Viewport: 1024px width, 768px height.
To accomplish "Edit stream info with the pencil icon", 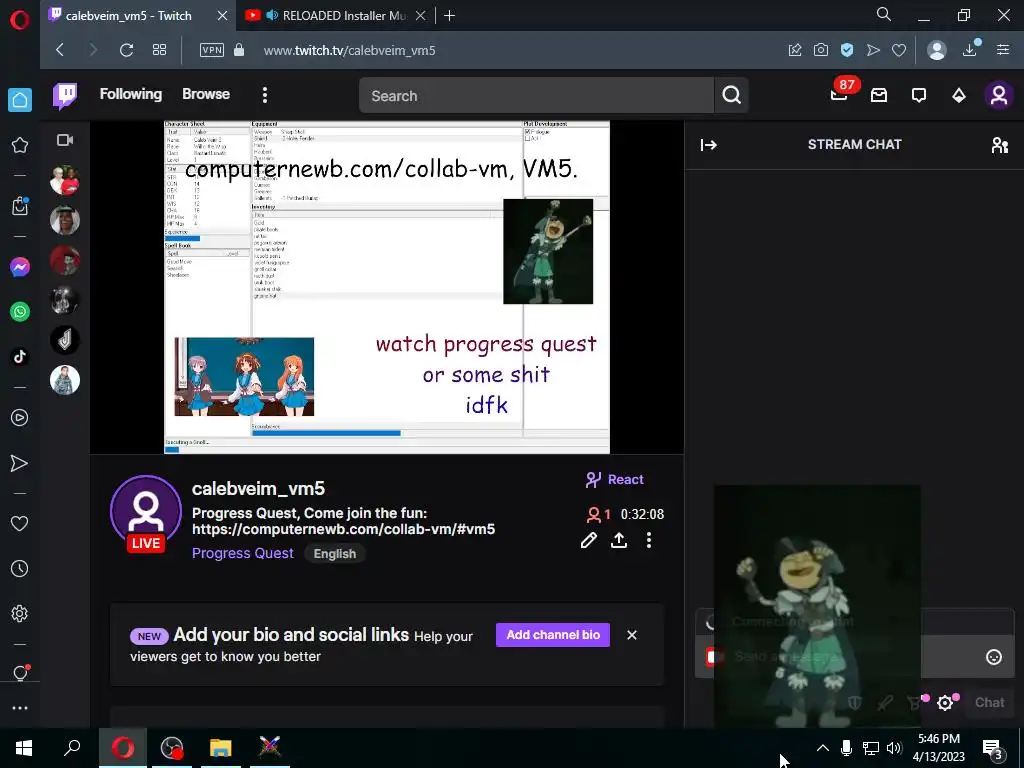I will [x=588, y=540].
